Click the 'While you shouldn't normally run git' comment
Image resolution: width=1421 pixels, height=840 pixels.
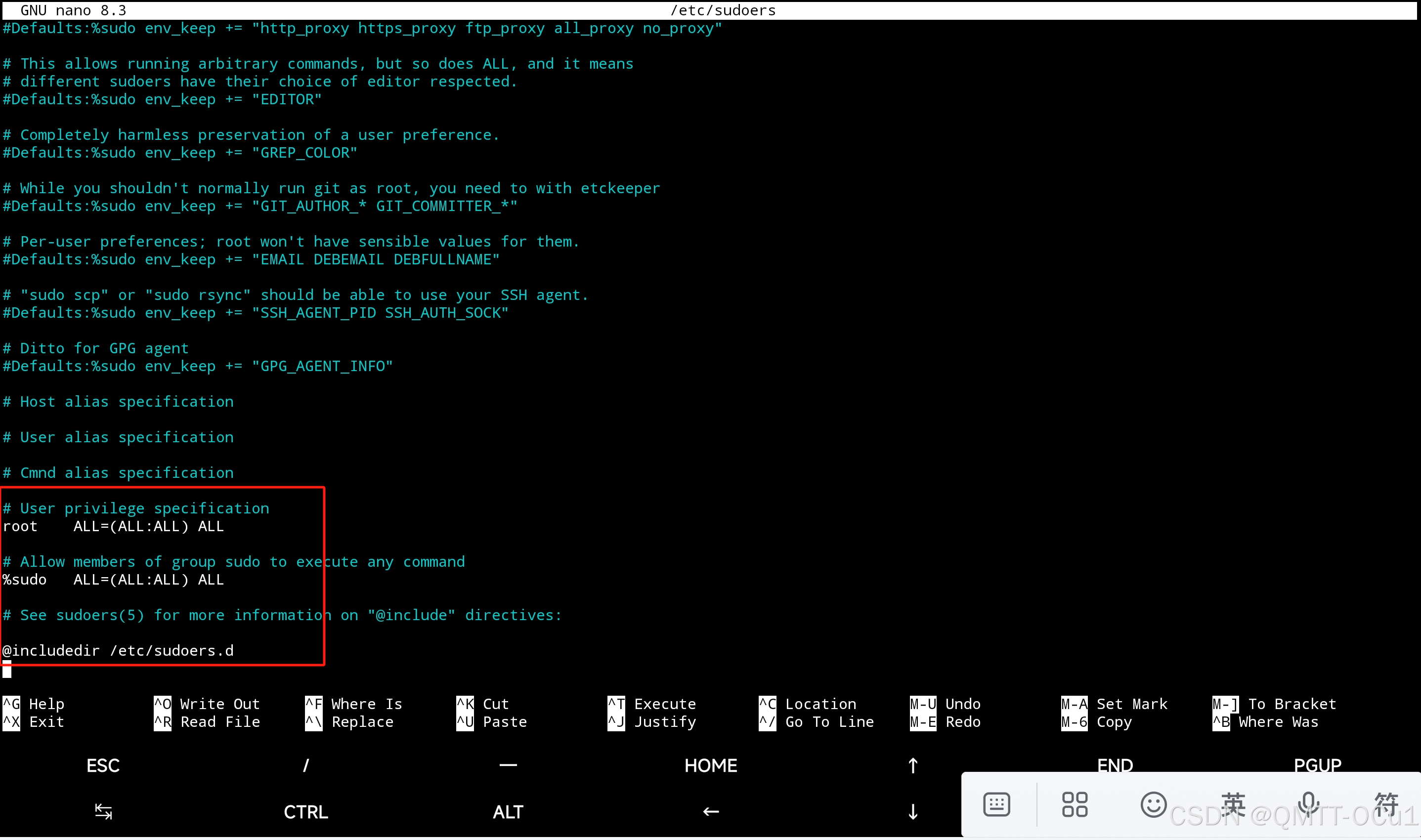click(x=331, y=188)
